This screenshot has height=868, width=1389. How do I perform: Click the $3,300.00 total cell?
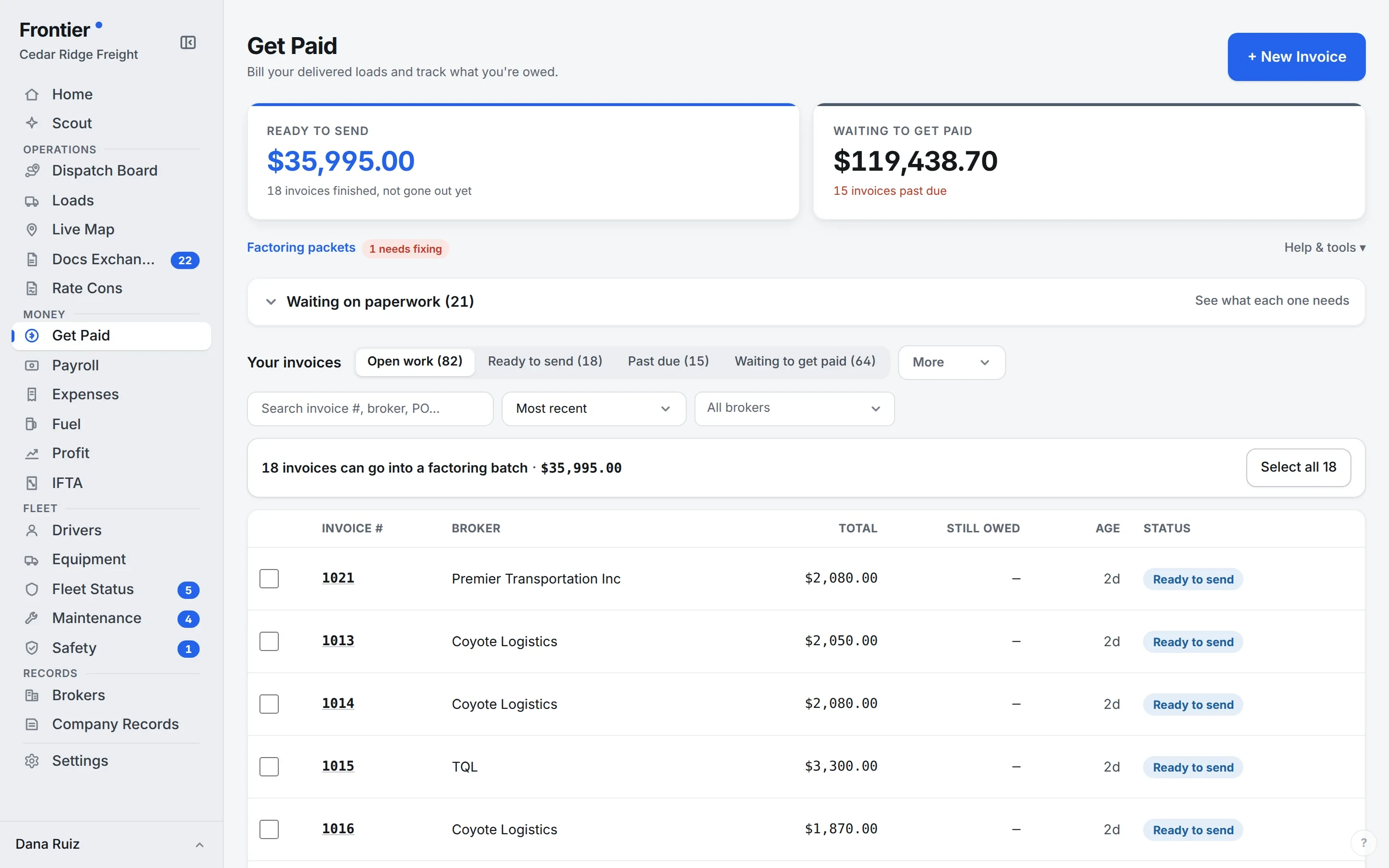tap(841, 766)
